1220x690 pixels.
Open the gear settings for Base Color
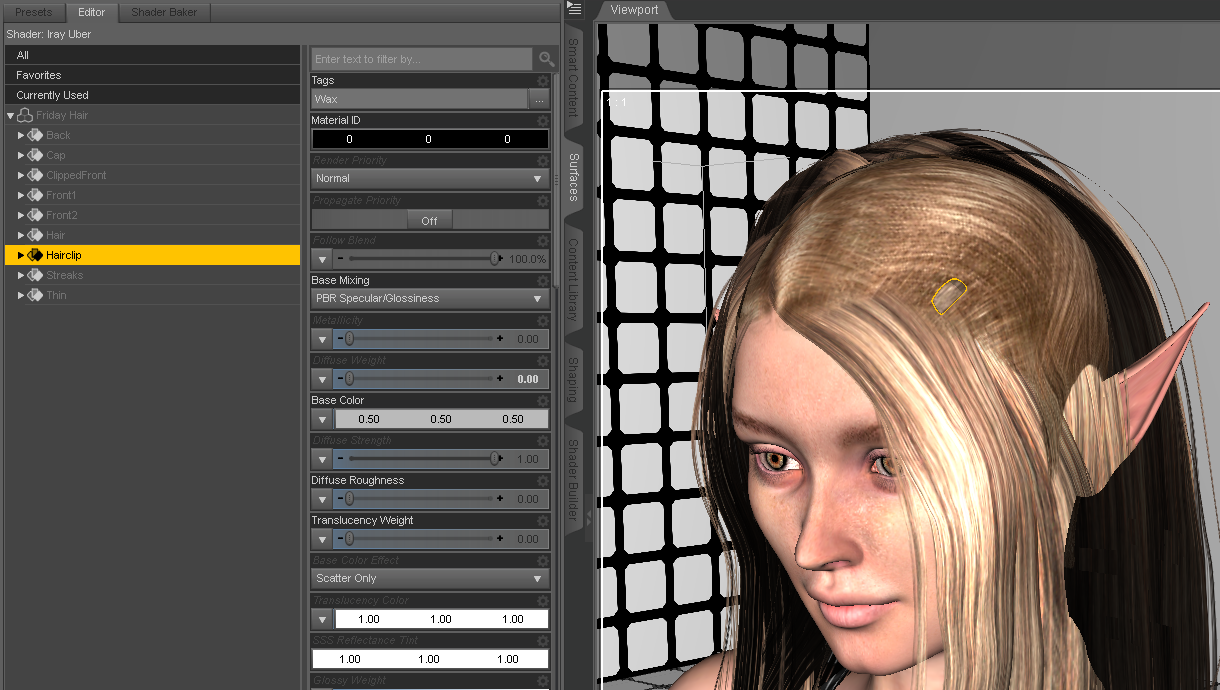point(543,400)
